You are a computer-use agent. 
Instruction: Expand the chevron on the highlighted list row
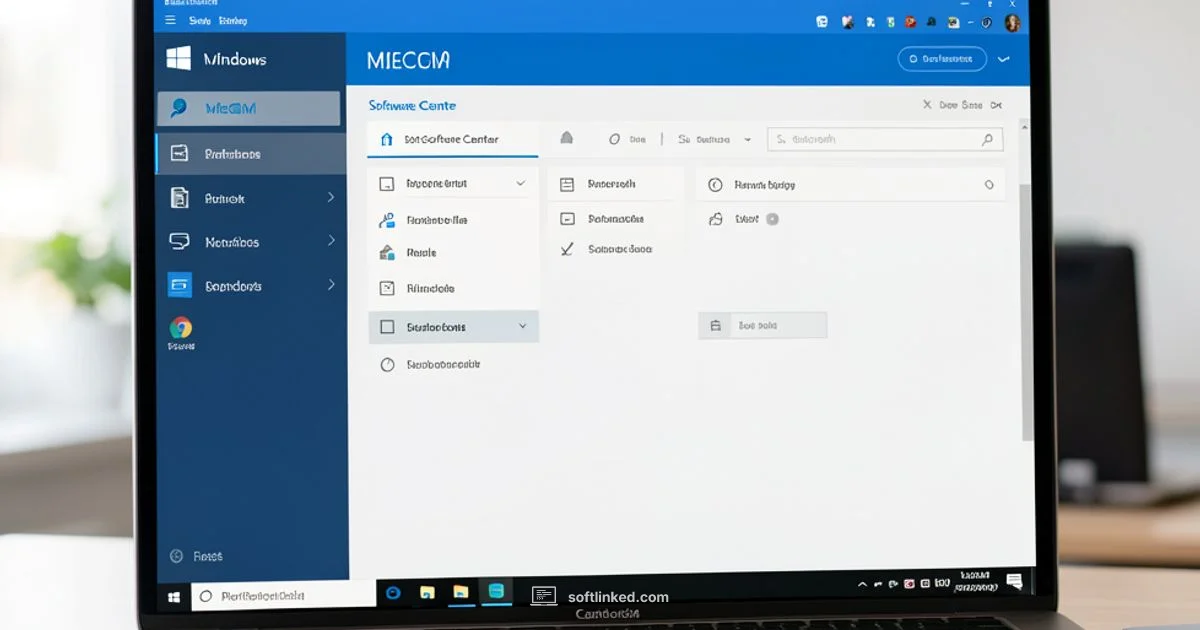click(x=522, y=327)
